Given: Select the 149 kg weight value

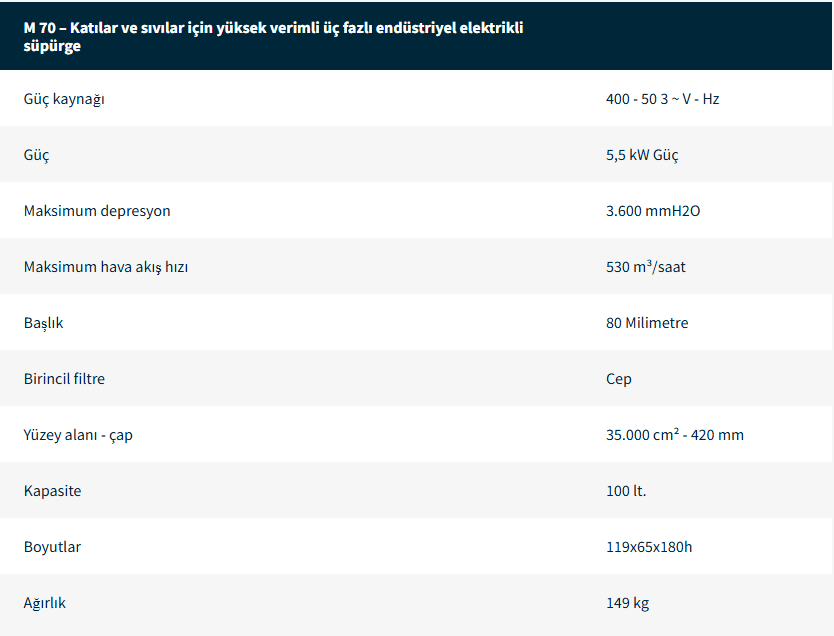Looking at the screenshot, I should (627, 603).
